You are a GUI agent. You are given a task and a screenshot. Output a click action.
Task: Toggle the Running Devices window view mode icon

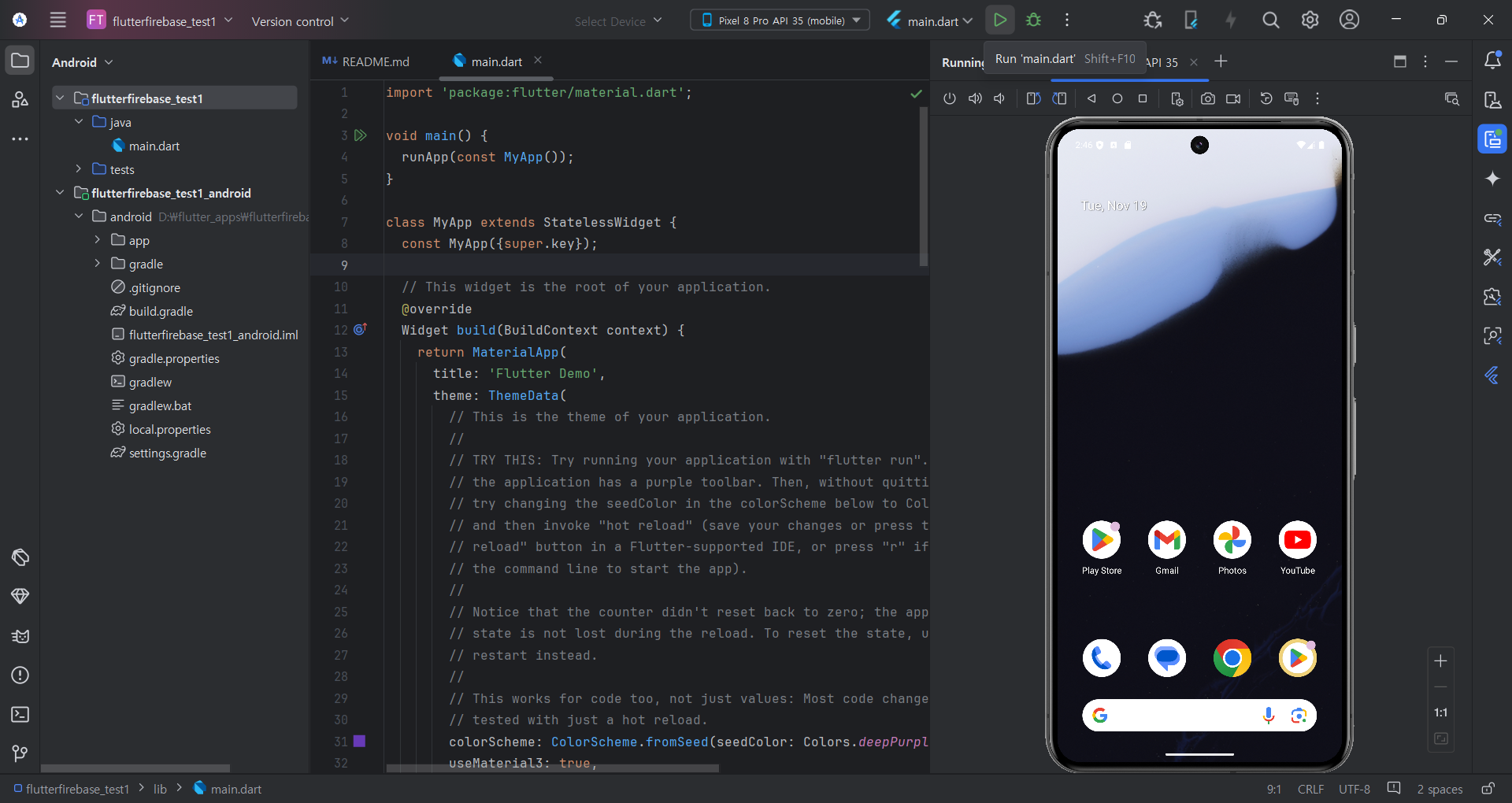click(1399, 61)
